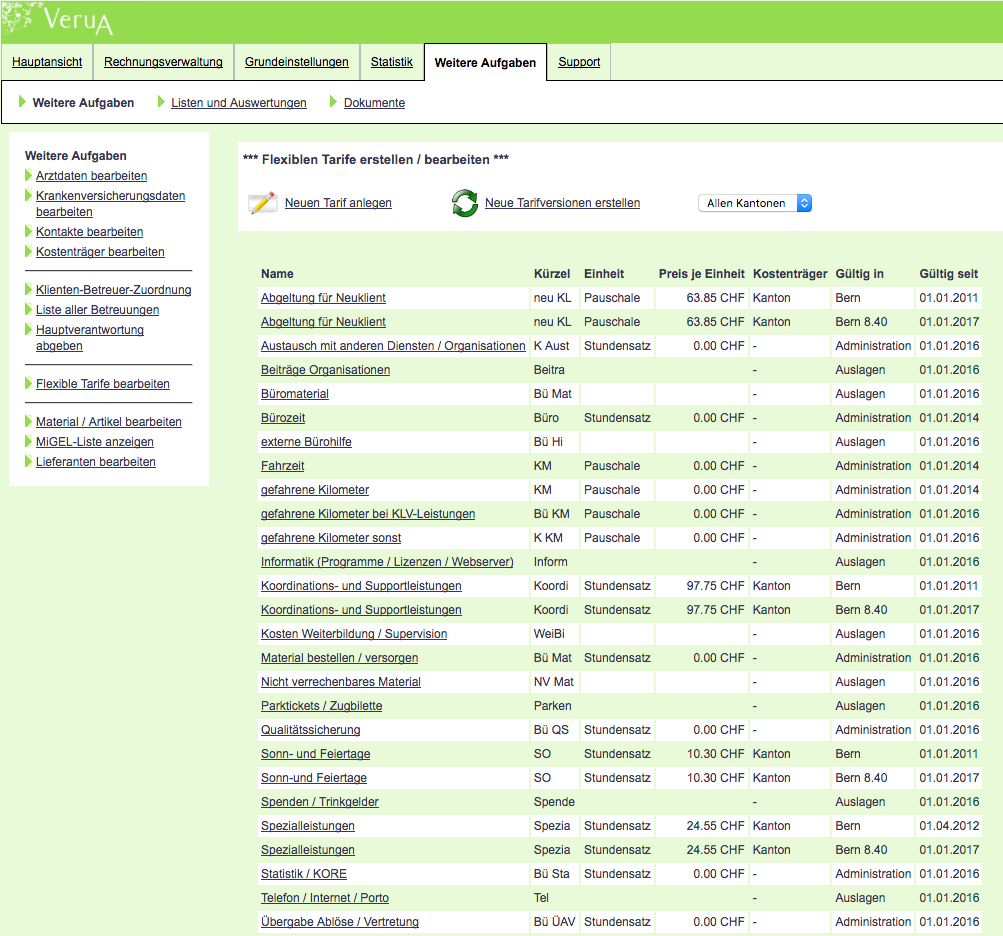Open the Fahrzeit tariff entry
Screen dimensions: 1003x936
pyautogui.click(x=282, y=466)
